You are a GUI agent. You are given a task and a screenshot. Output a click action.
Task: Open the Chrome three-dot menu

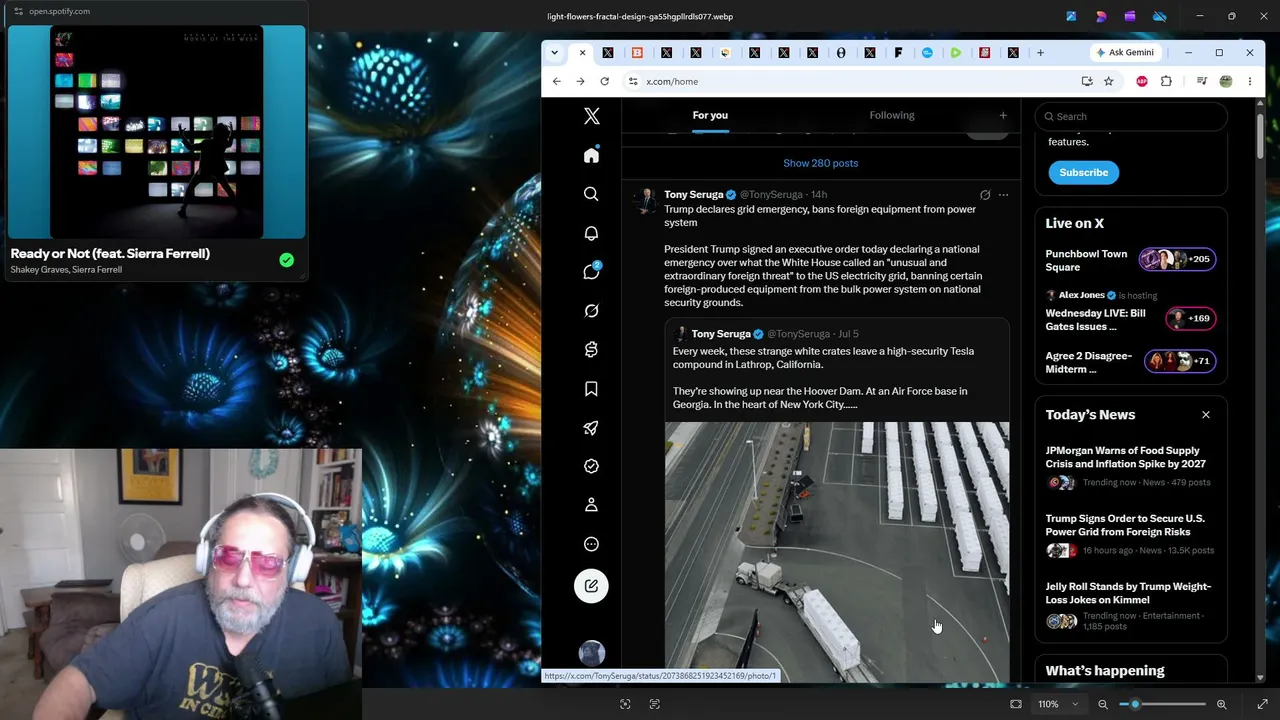point(1249,81)
